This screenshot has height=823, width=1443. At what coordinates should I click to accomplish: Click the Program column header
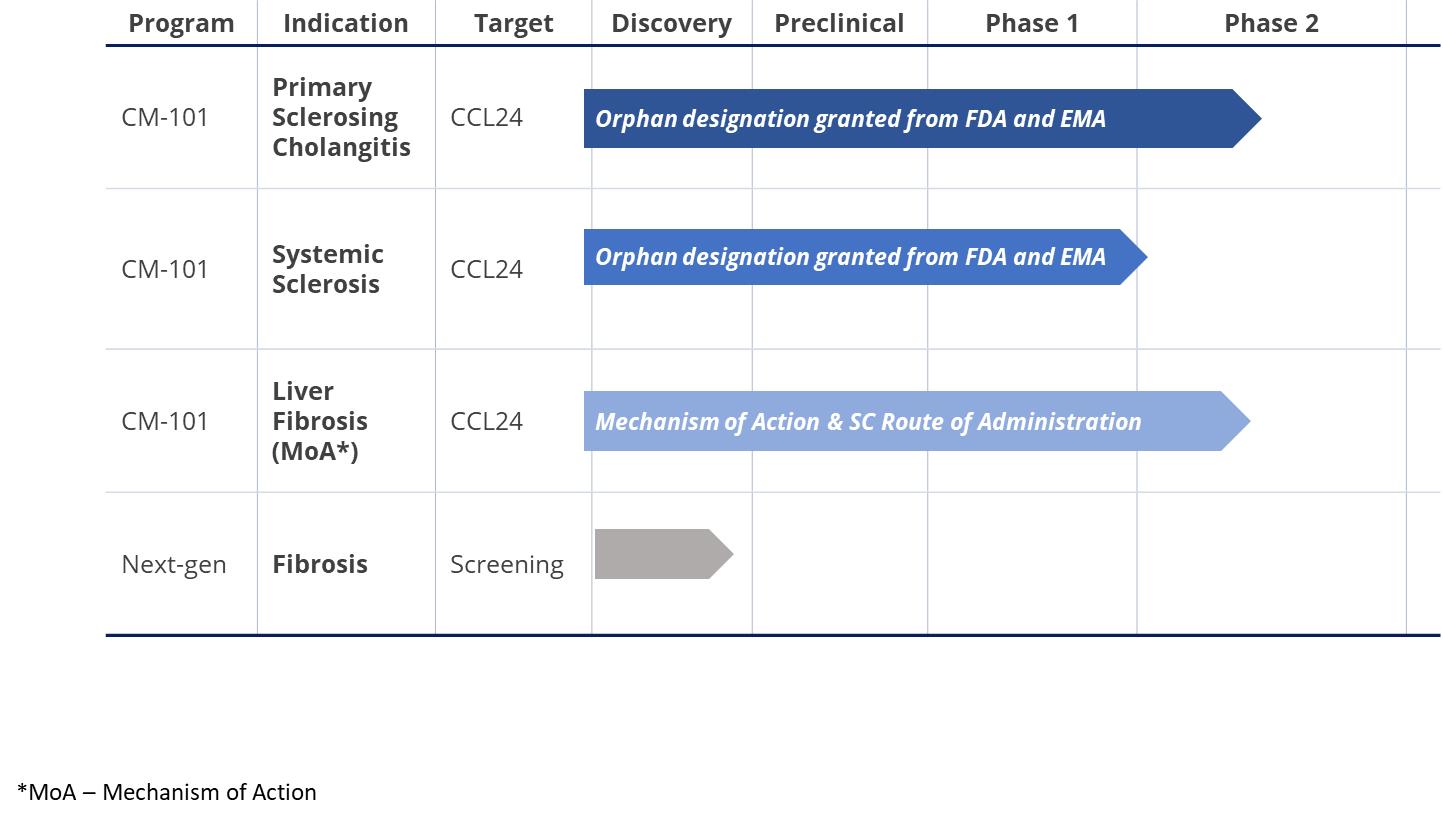click(181, 23)
